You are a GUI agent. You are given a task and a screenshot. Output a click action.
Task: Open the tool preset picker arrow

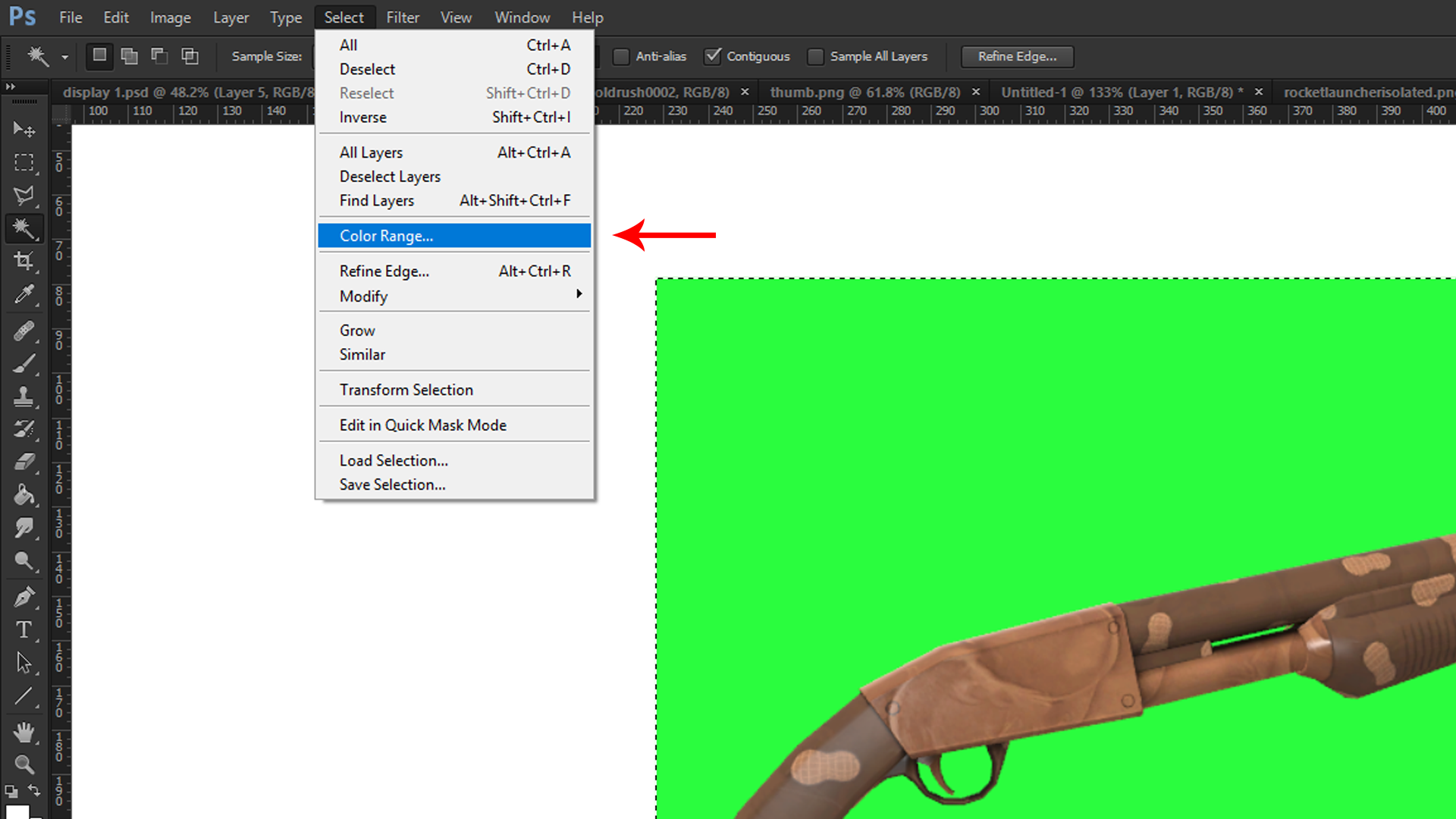(64, 57)
